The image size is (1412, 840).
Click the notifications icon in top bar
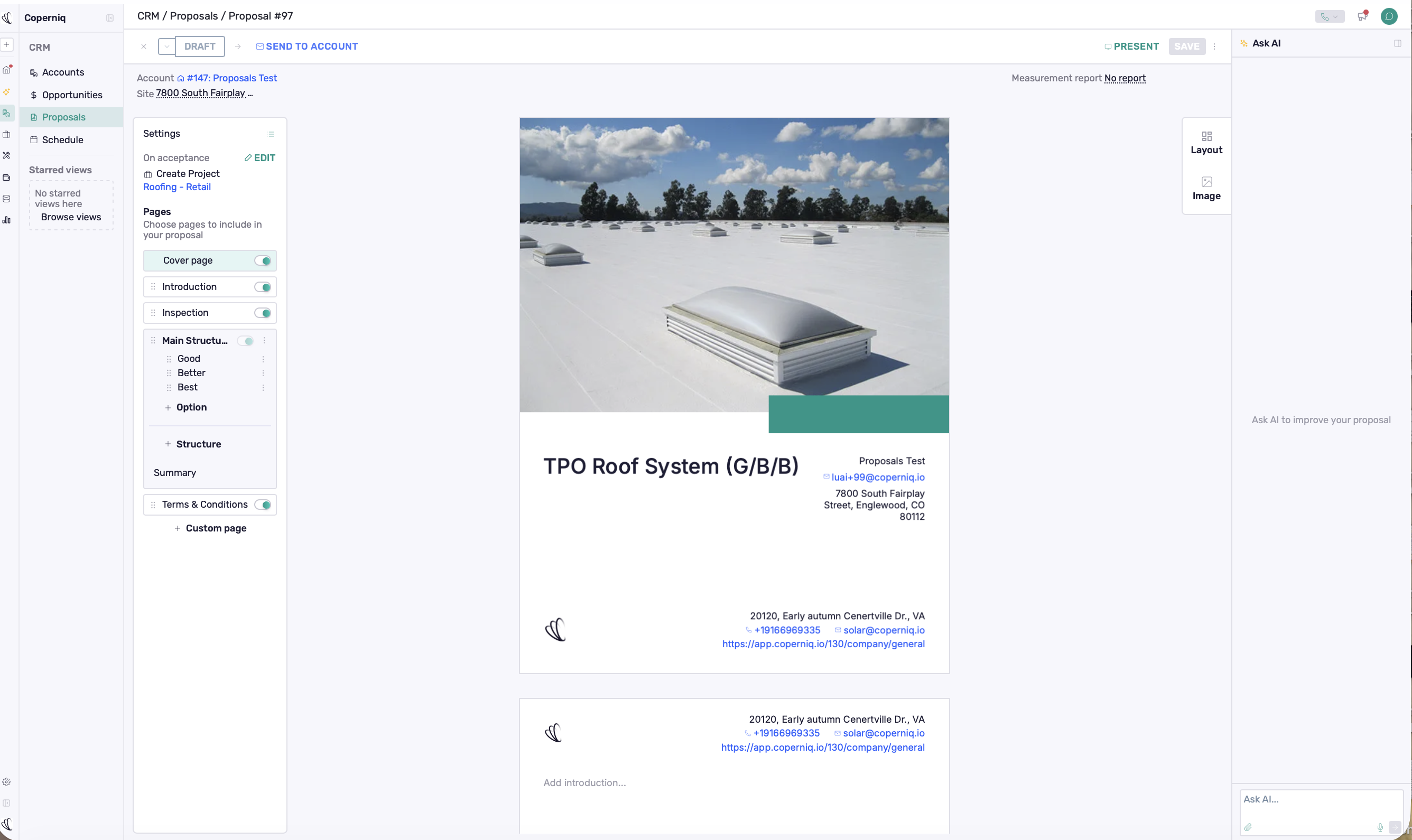1362,16
